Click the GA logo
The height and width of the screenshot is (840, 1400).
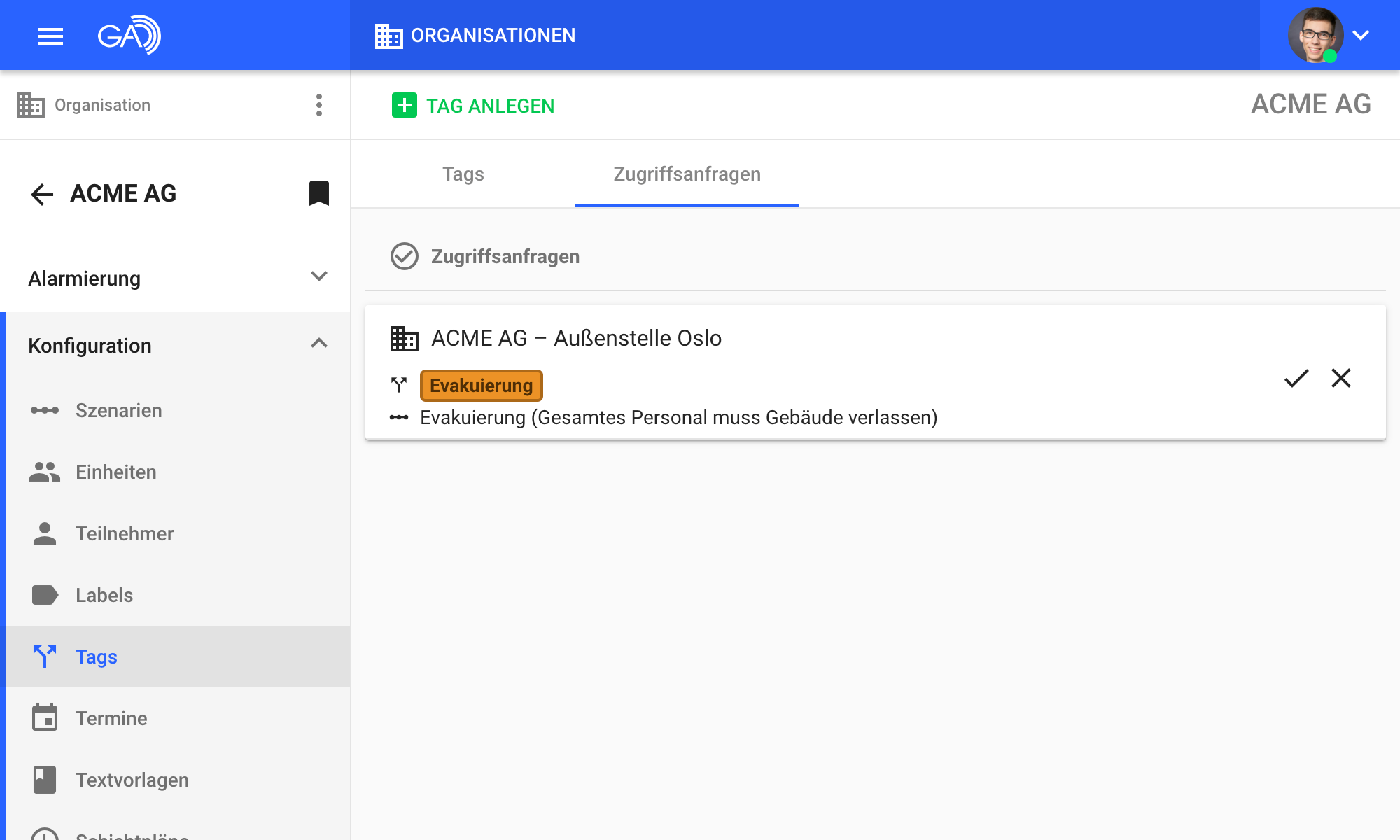129,35
